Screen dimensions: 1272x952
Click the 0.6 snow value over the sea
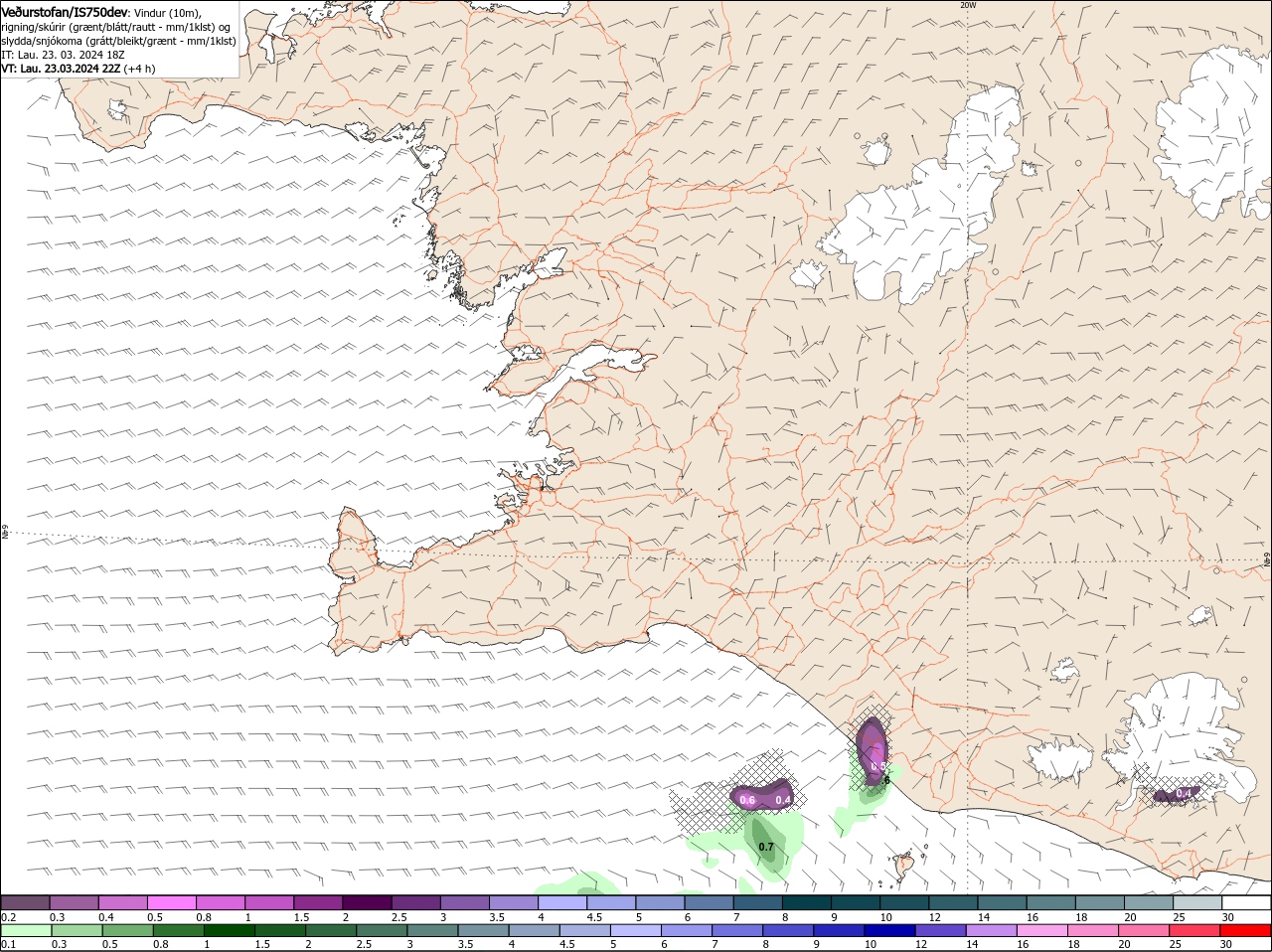point(747,800)
